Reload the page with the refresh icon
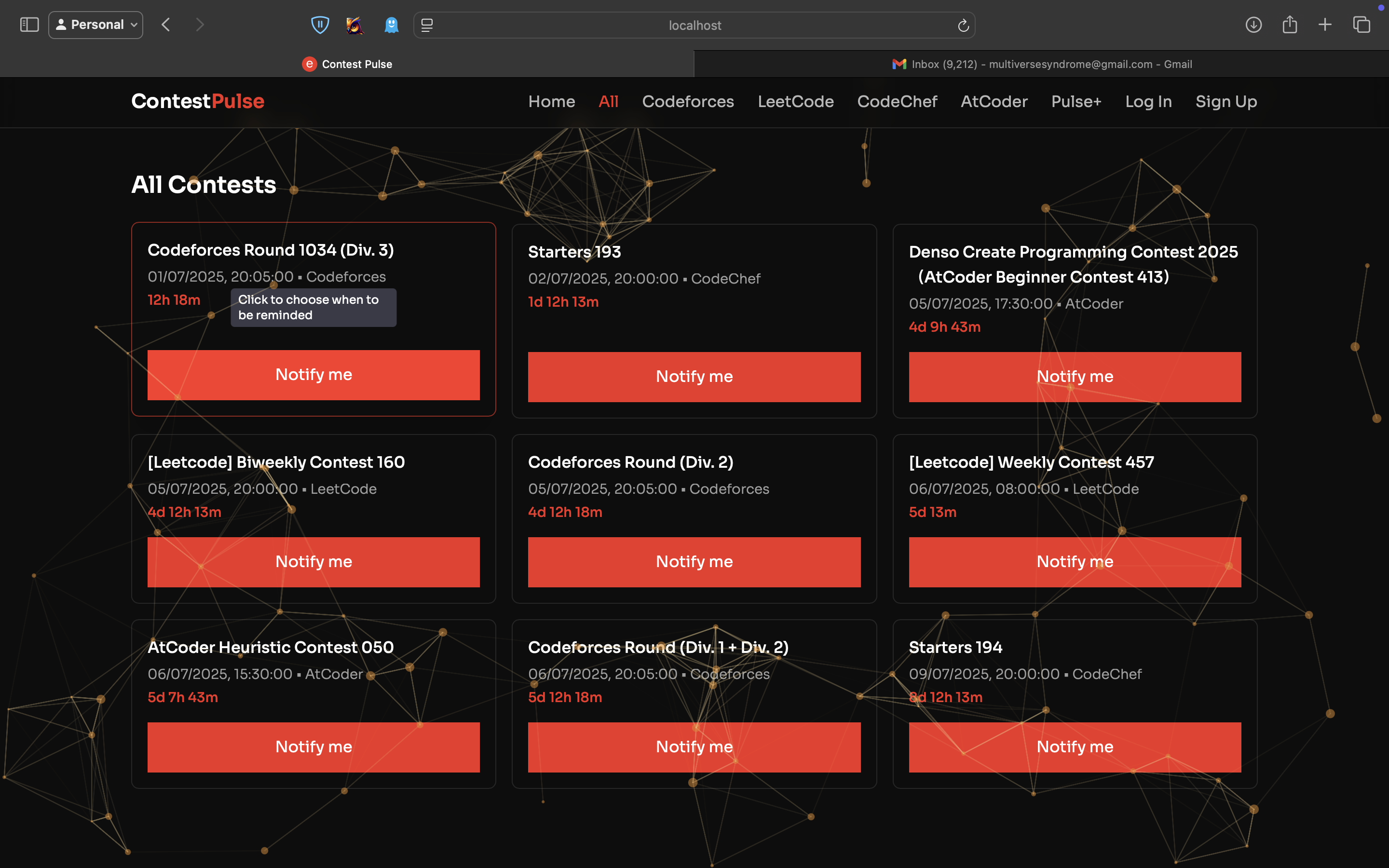This screenshot has width=1389, height=868. (963, 25)
